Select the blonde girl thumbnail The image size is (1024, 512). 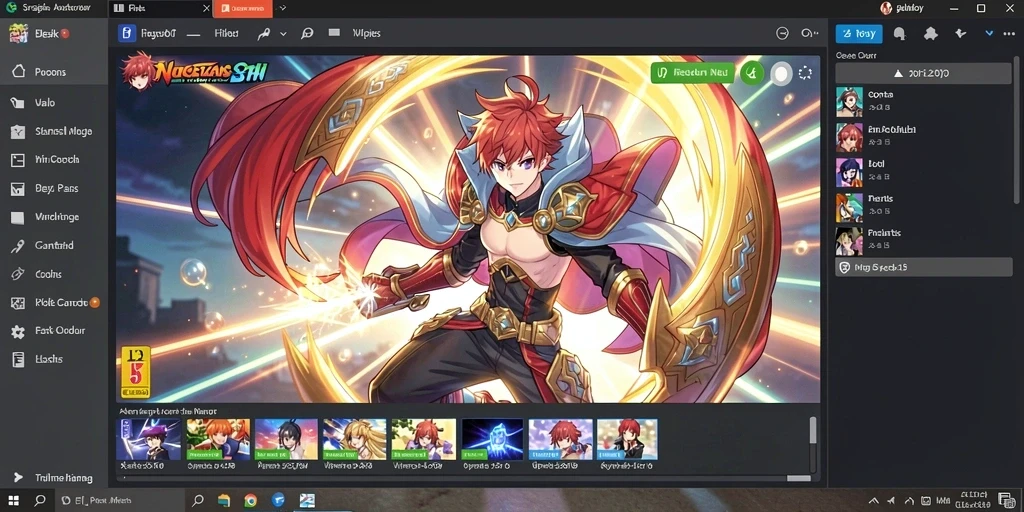pos(354,440)
